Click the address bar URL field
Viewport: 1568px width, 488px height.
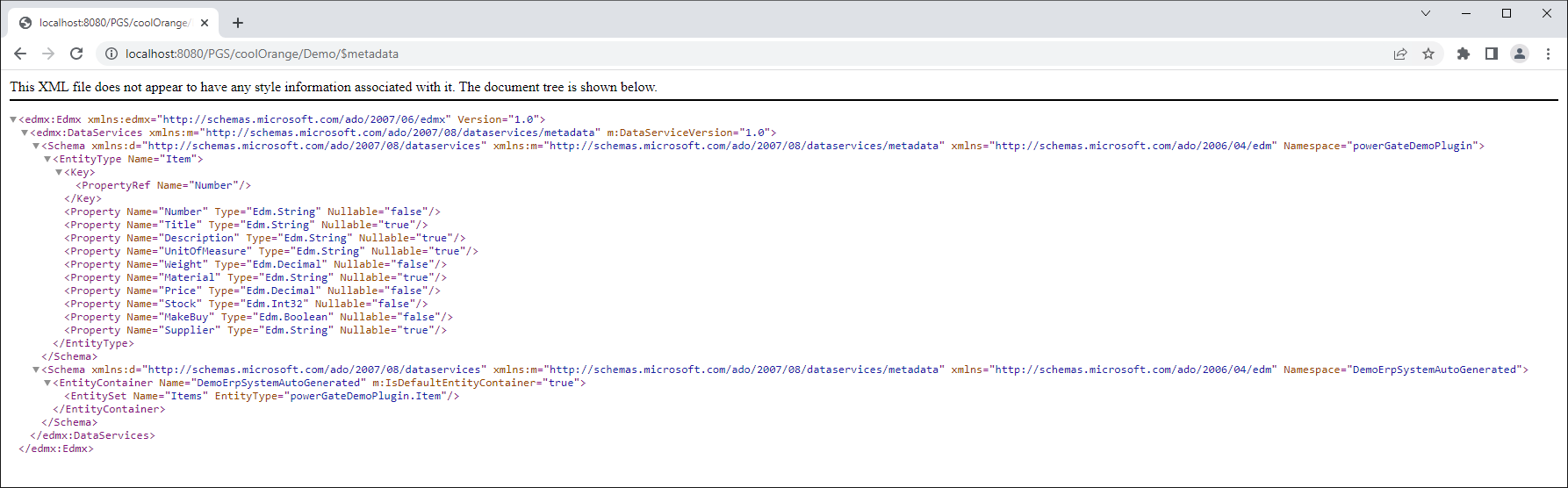(x=702, y=54)
